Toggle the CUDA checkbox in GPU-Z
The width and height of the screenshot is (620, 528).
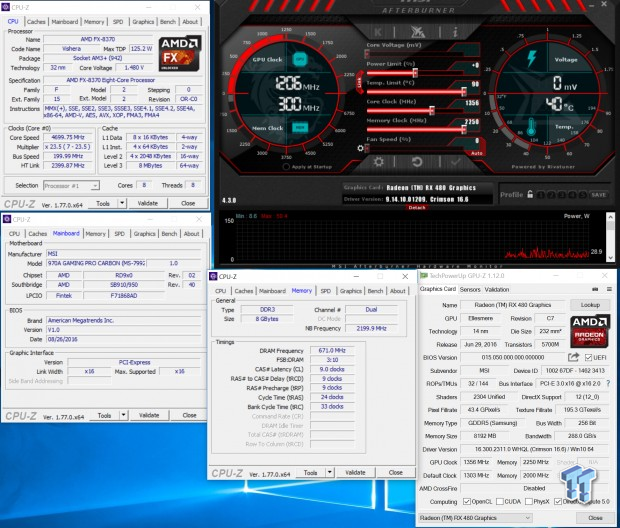(500, 502)
